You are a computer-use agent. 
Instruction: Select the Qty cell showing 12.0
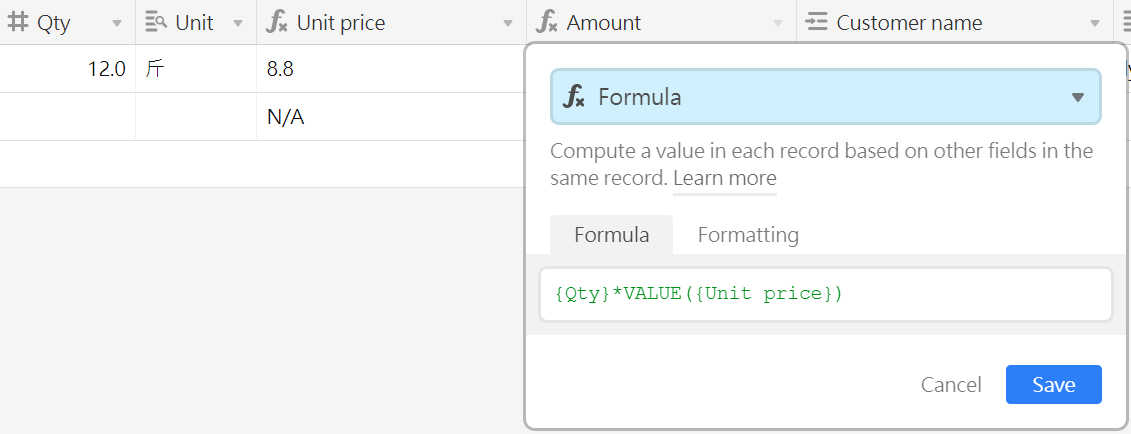click(x=68, y=68)
